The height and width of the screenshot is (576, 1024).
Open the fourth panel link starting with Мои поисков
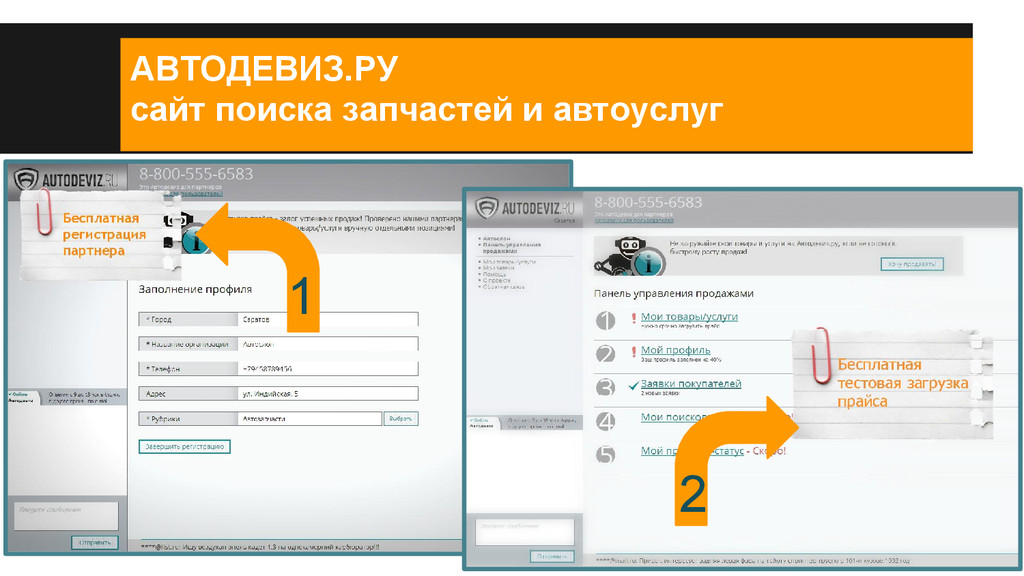coord(675,417)
